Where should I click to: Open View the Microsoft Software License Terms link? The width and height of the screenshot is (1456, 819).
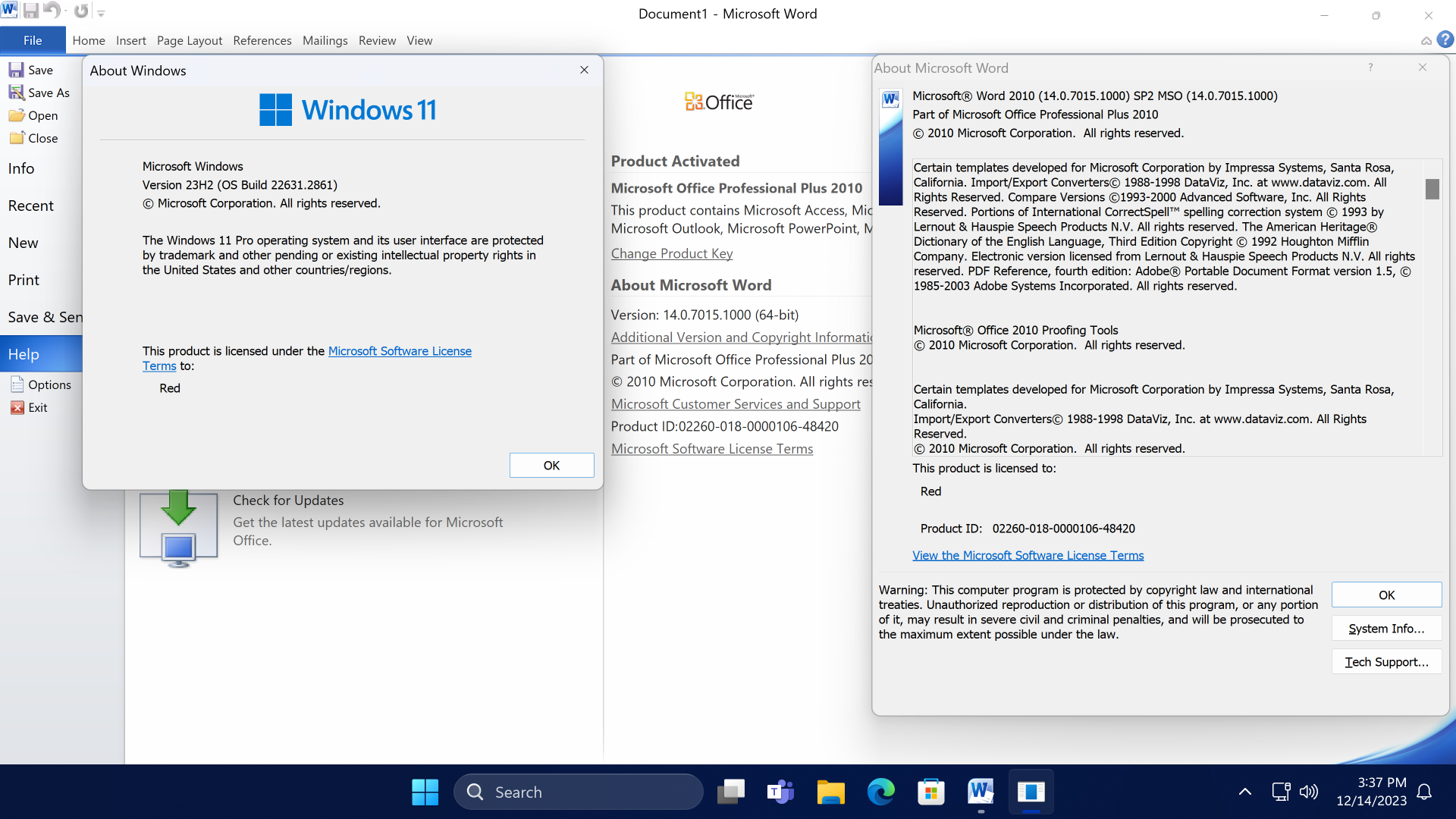[1028, 555]
